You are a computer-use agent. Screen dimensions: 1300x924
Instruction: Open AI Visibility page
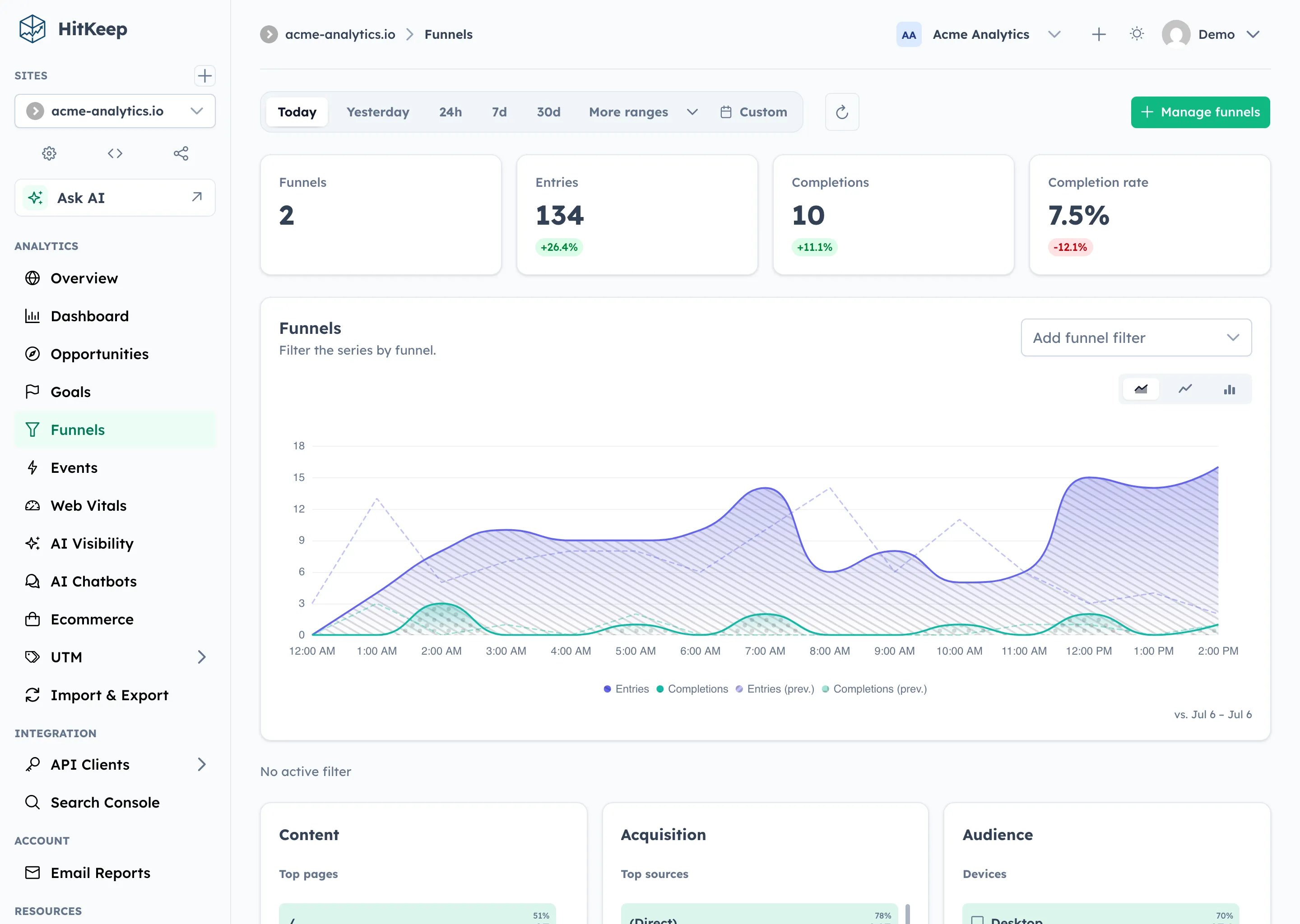click(x=115, y=543)
